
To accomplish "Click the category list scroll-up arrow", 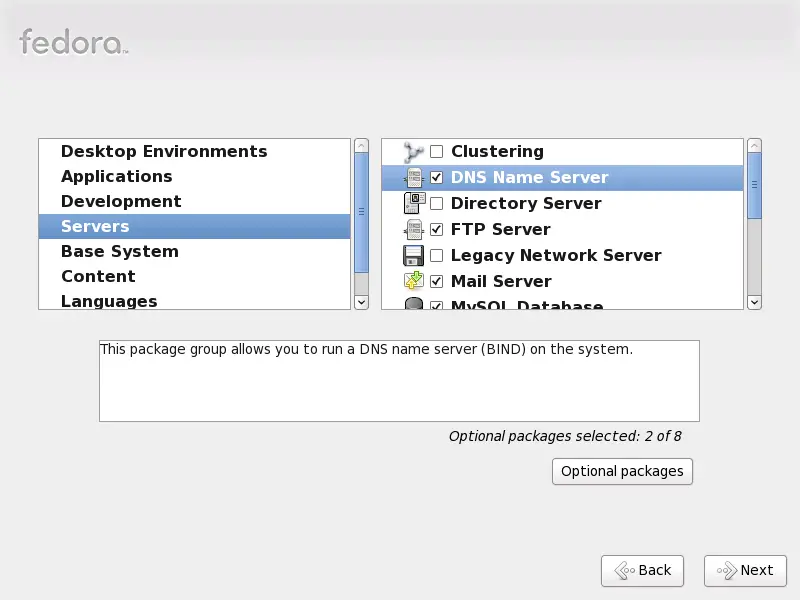I will tap(361, 146).
